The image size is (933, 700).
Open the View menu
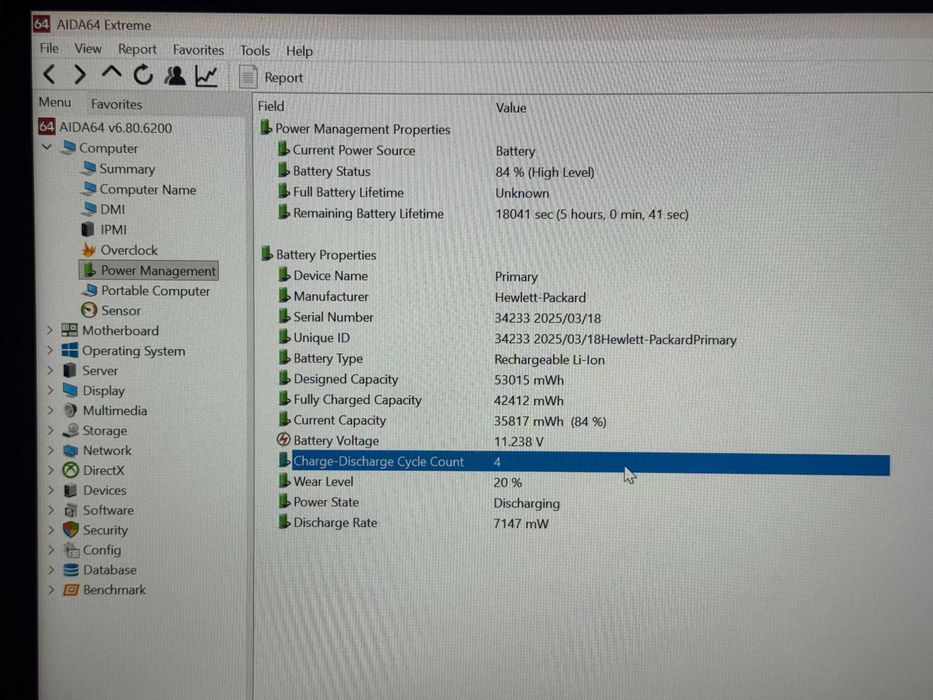(88, 49)
